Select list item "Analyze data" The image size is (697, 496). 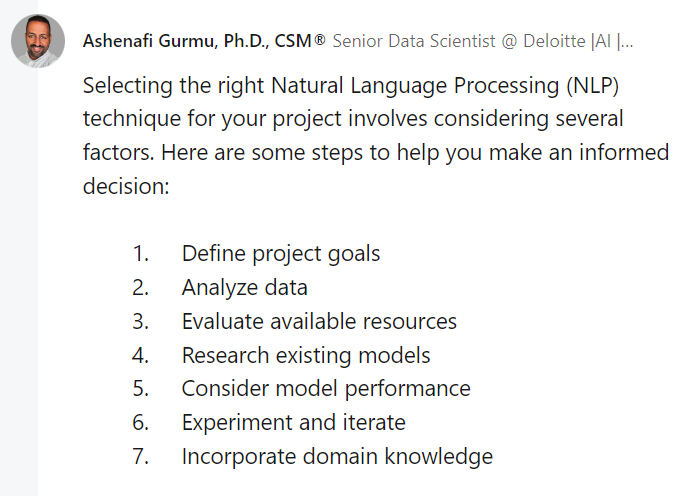(x=244, y=288)
